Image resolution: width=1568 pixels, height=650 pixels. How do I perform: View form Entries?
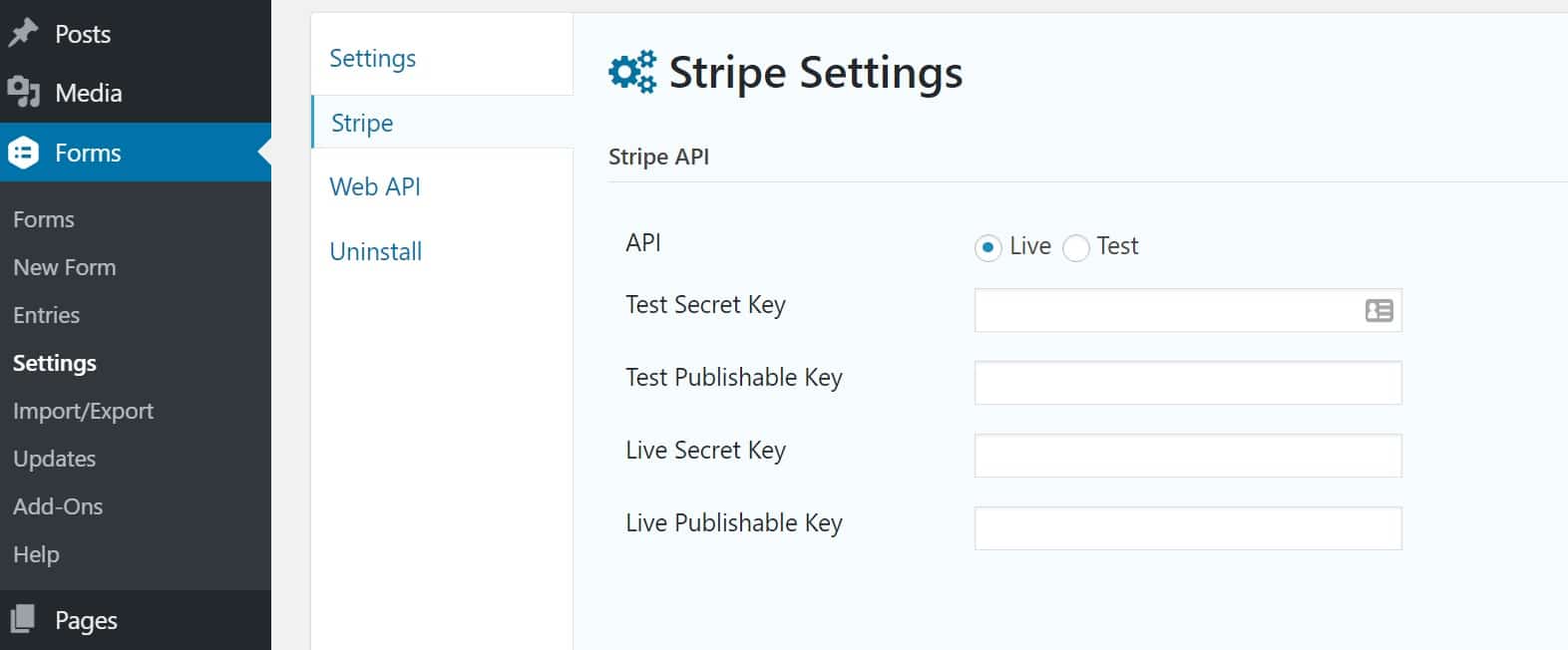pyautogui.click(x=46, y=315)
